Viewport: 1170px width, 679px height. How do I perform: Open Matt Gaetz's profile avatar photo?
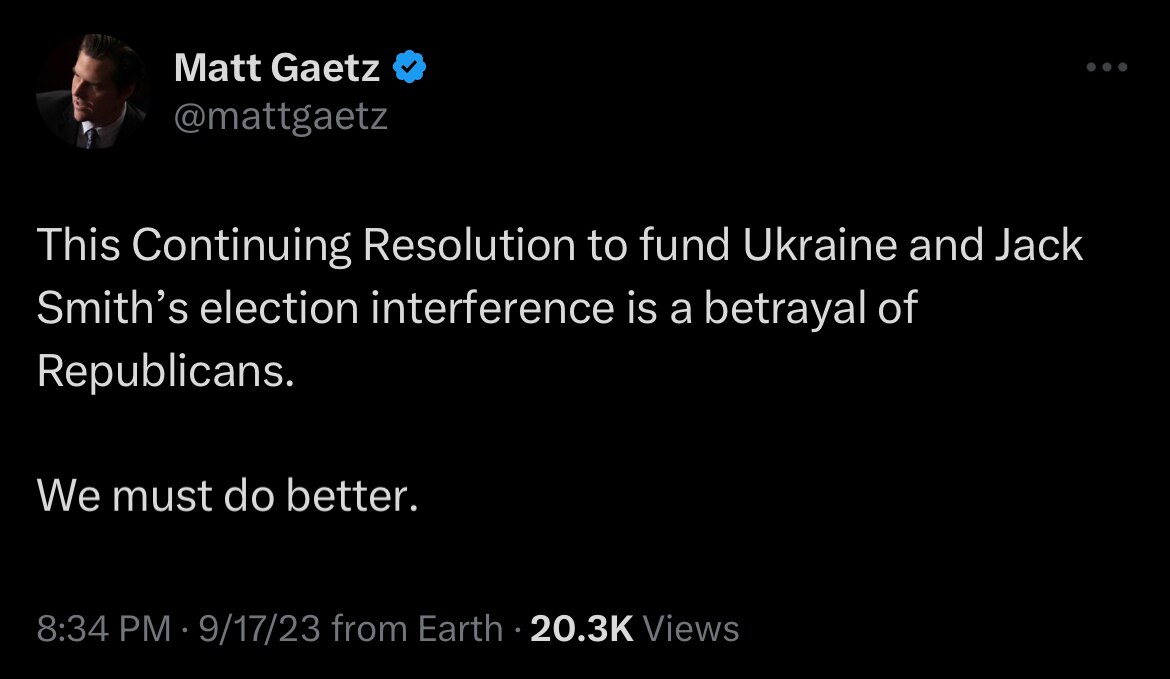[x=93, y=92]
